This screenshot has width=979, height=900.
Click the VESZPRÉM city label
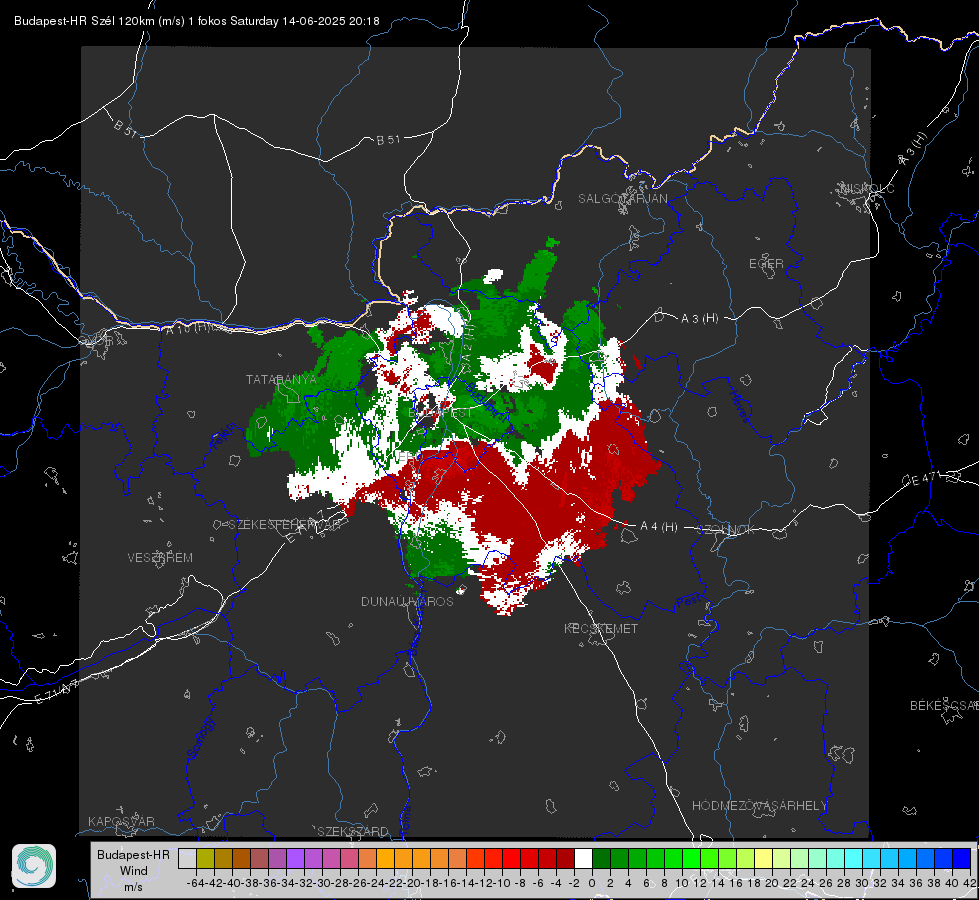coord(160,558)
